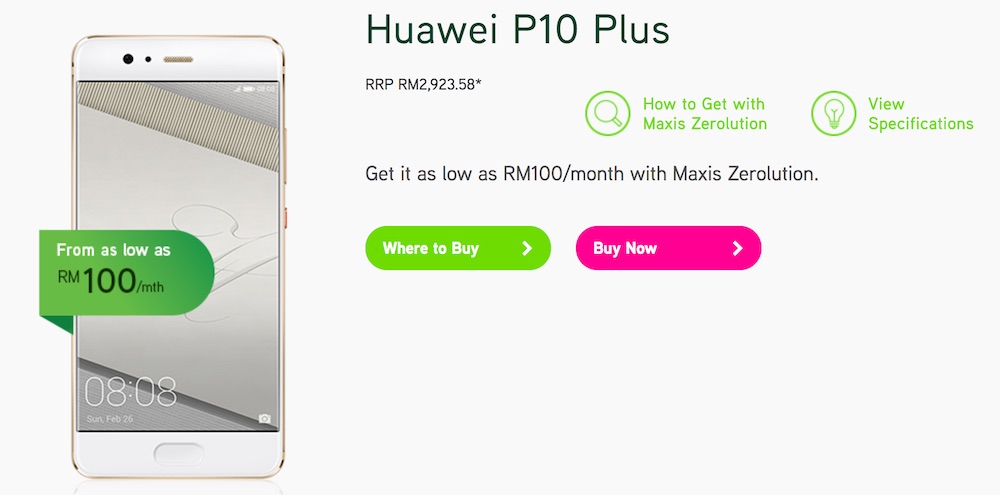Image resolution: width=1000 pixels, height=495 pixels.
Task: Click the arrow in Buy Now button
Action: [737, 248]
